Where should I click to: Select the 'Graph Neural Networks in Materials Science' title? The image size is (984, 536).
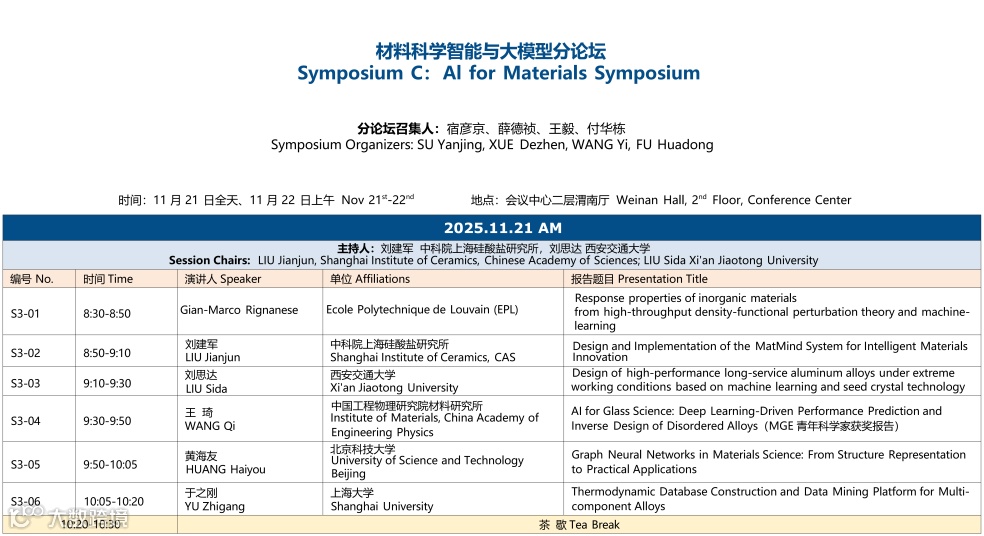click(x=768, y=462)
